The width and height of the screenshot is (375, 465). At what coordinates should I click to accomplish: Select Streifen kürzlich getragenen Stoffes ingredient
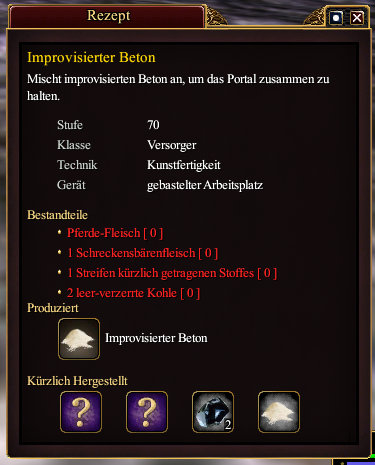click(x=172, y=273)
